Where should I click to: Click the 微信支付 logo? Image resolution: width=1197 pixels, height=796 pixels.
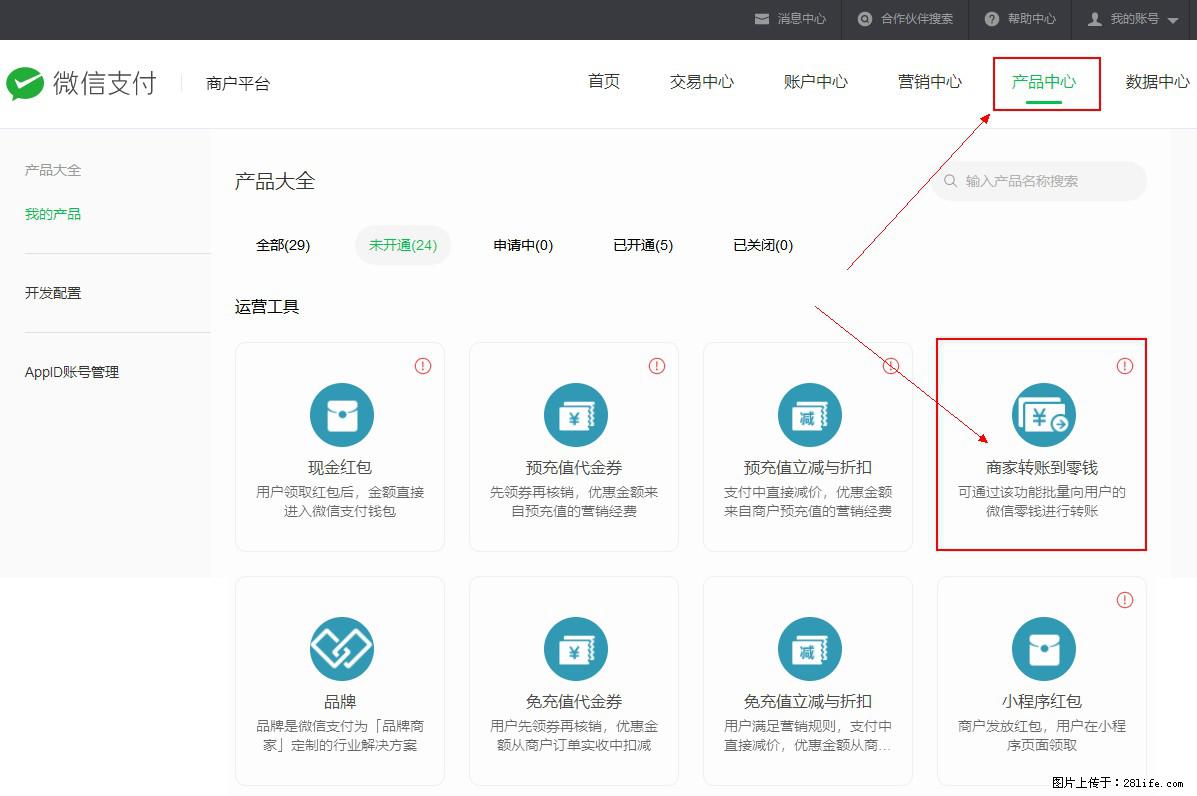[82, 83]
